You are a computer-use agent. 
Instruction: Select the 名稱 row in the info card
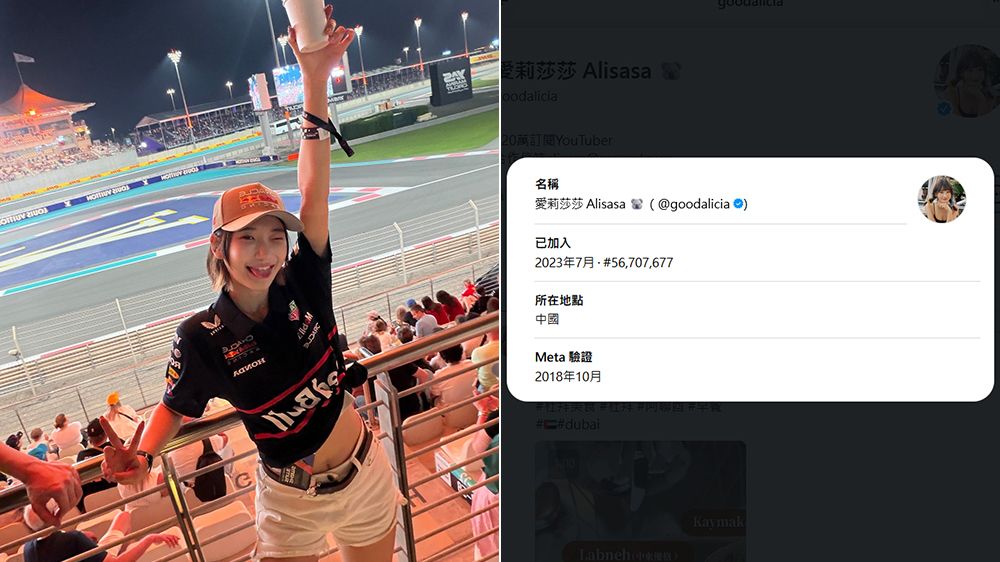coord(720,195)
